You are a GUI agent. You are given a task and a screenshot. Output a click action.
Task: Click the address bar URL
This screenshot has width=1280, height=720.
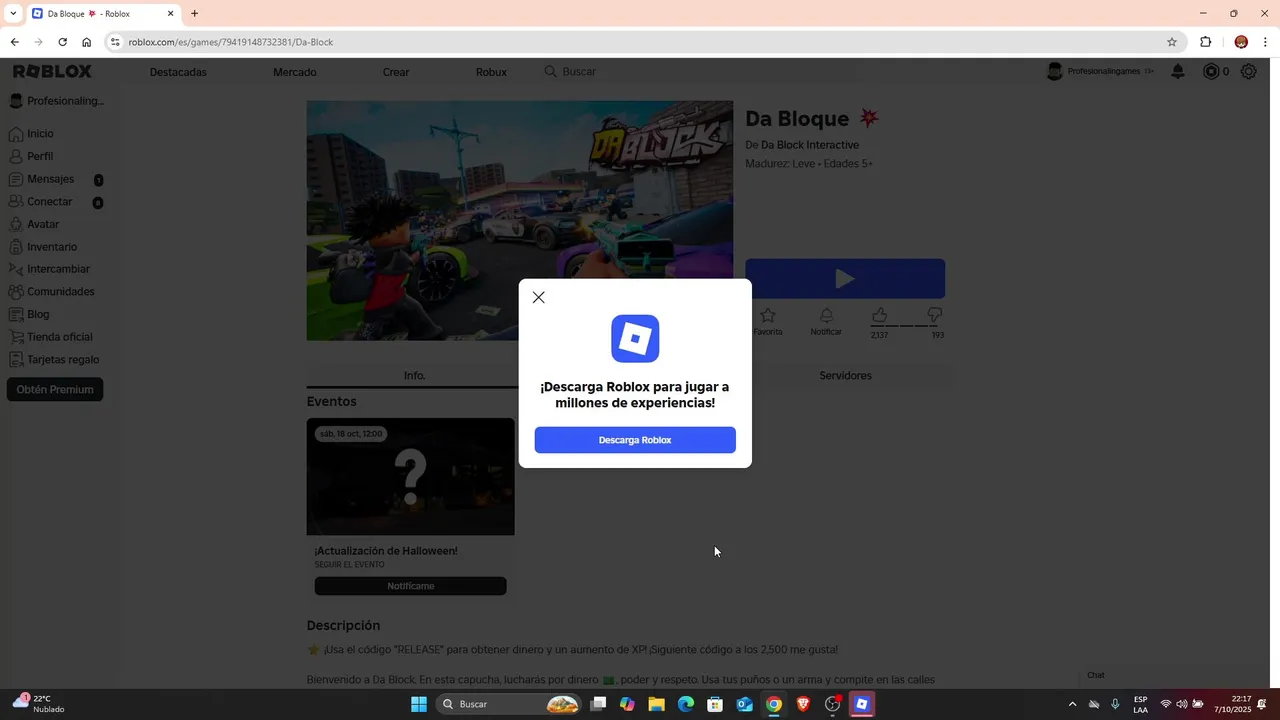coord(231,42)
